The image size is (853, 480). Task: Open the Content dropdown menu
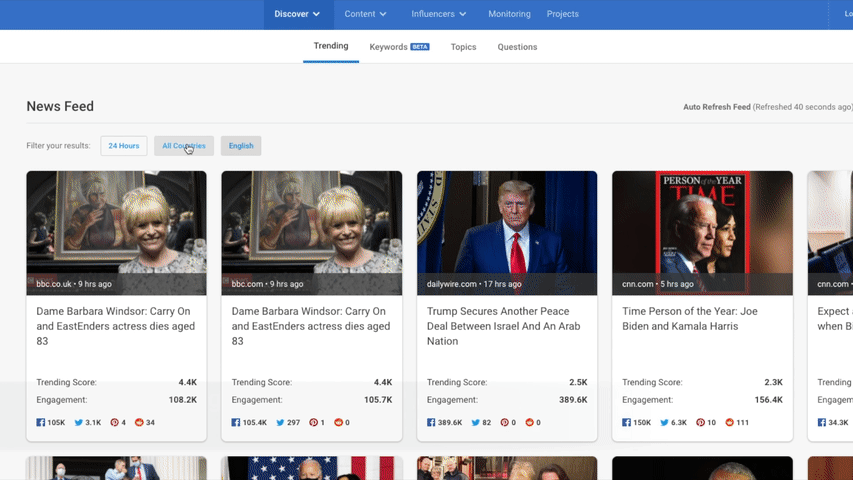click(x=365, y=14)
